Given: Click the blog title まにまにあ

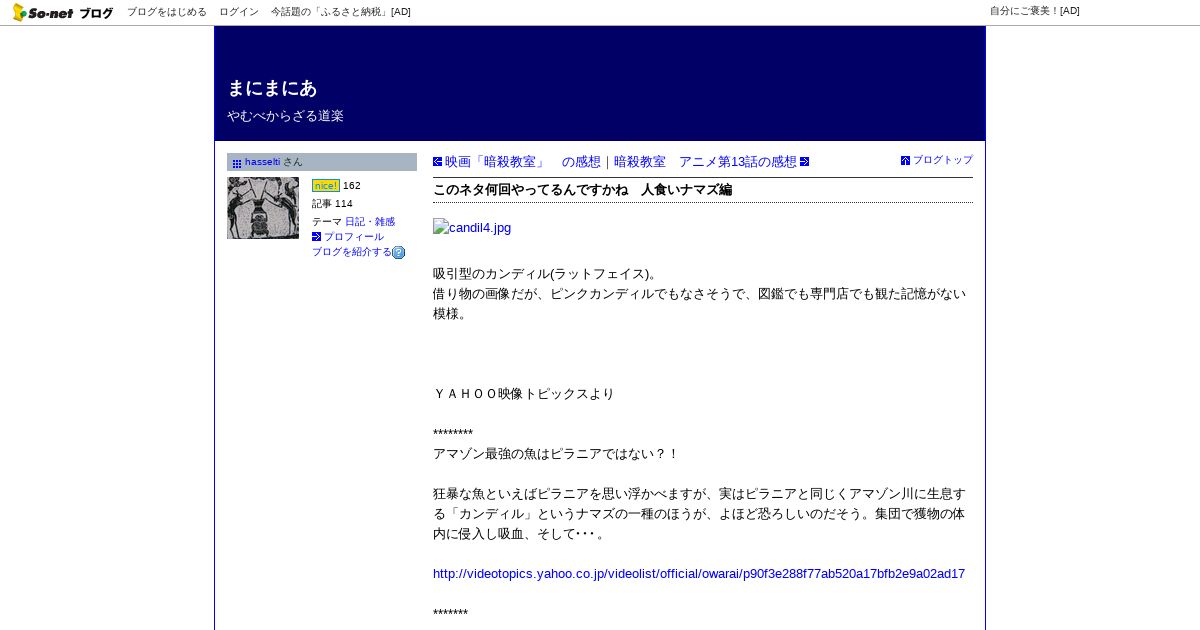Looking at the screenshot, I should (x=272, y=88).
